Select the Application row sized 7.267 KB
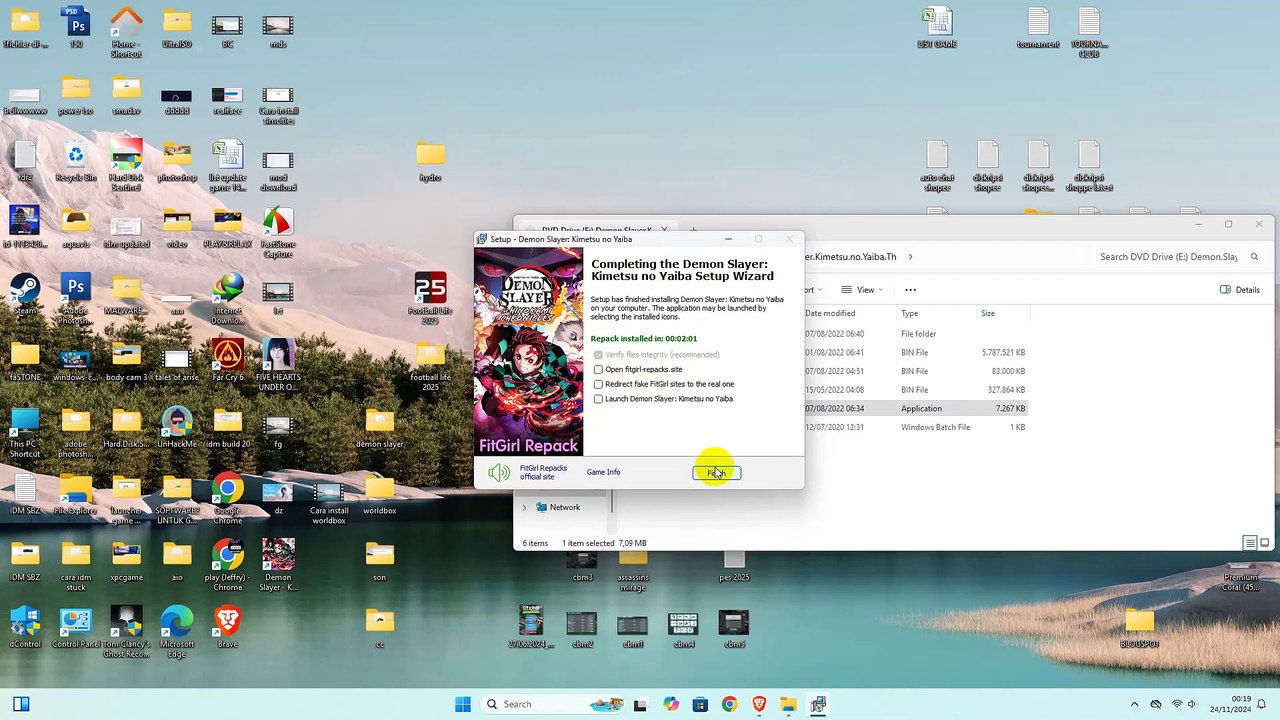Image resolution: width=1280 pixels, height=720 pixels. (x=916, y=408)
